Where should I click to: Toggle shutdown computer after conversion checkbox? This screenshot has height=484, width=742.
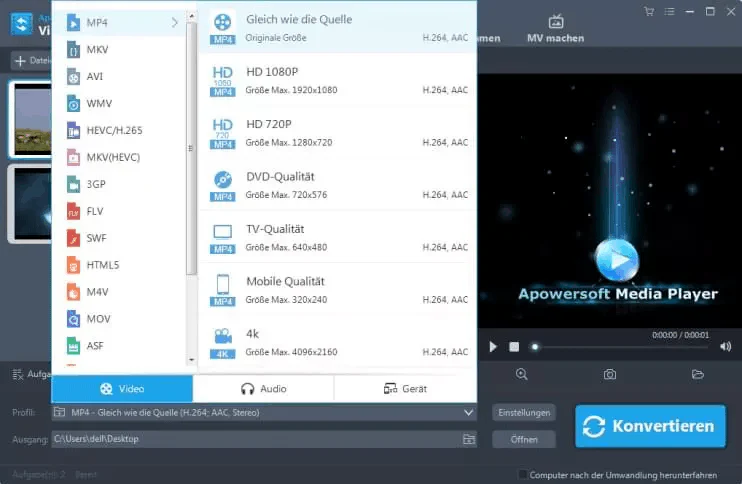click(522, 474)
